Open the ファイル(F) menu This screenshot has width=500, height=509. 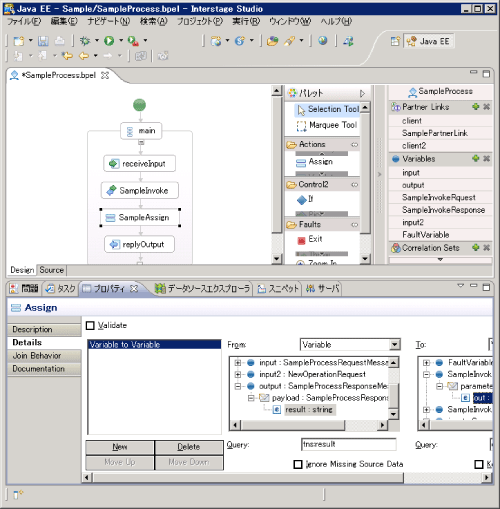(24, 22)
